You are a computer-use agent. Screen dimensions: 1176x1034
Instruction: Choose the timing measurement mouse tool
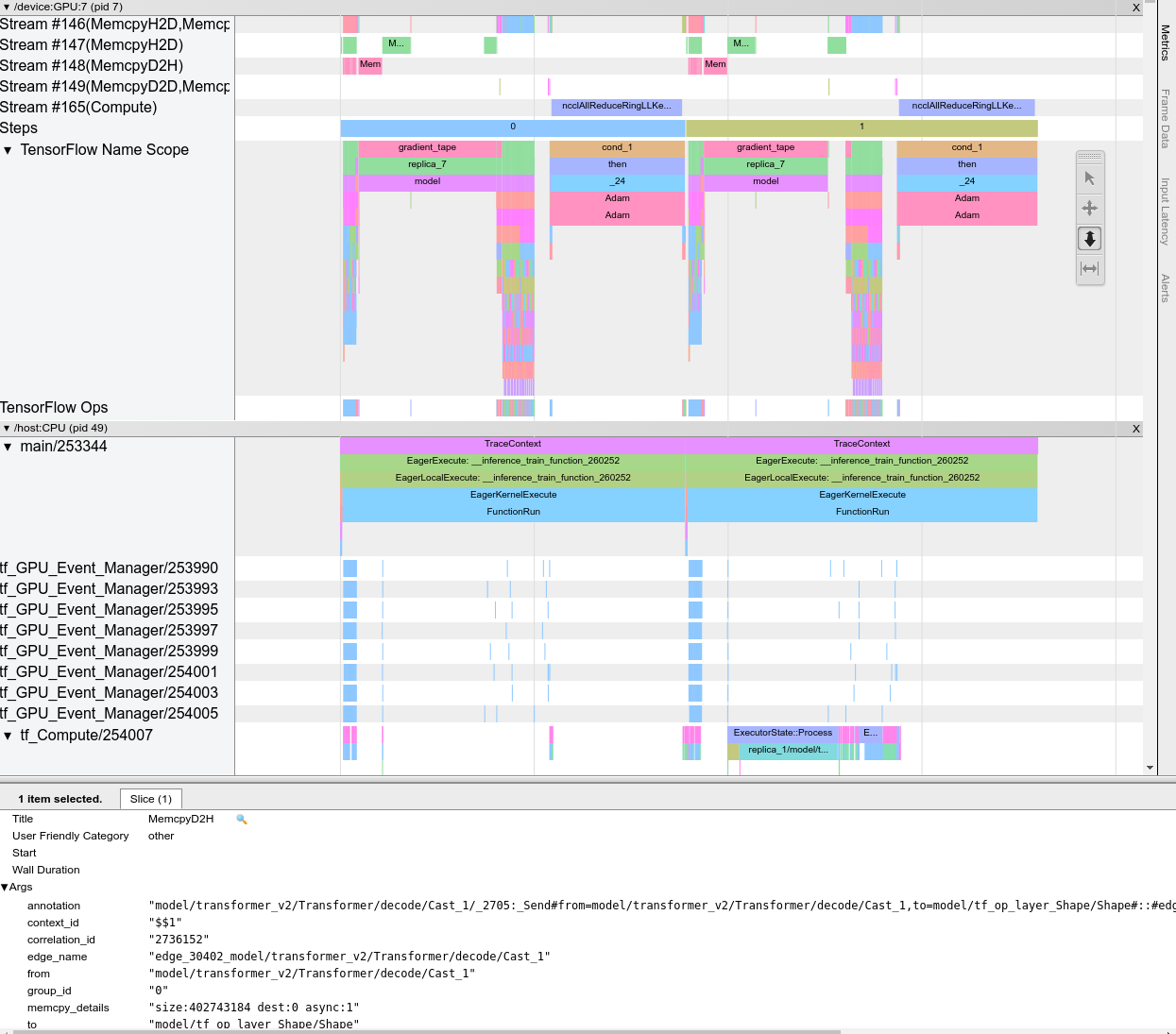coord(1090,269)
